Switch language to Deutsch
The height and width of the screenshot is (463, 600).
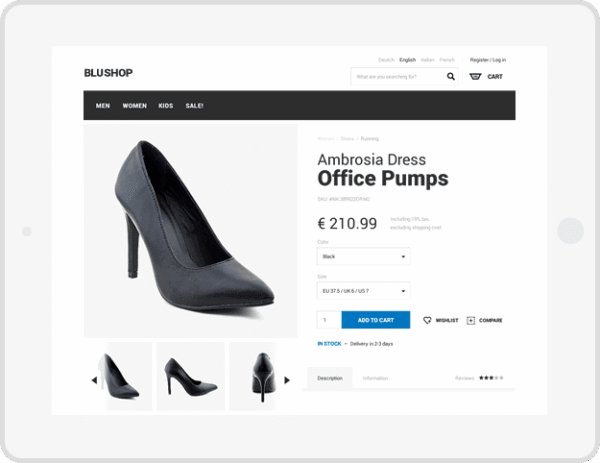coord(386,60)
